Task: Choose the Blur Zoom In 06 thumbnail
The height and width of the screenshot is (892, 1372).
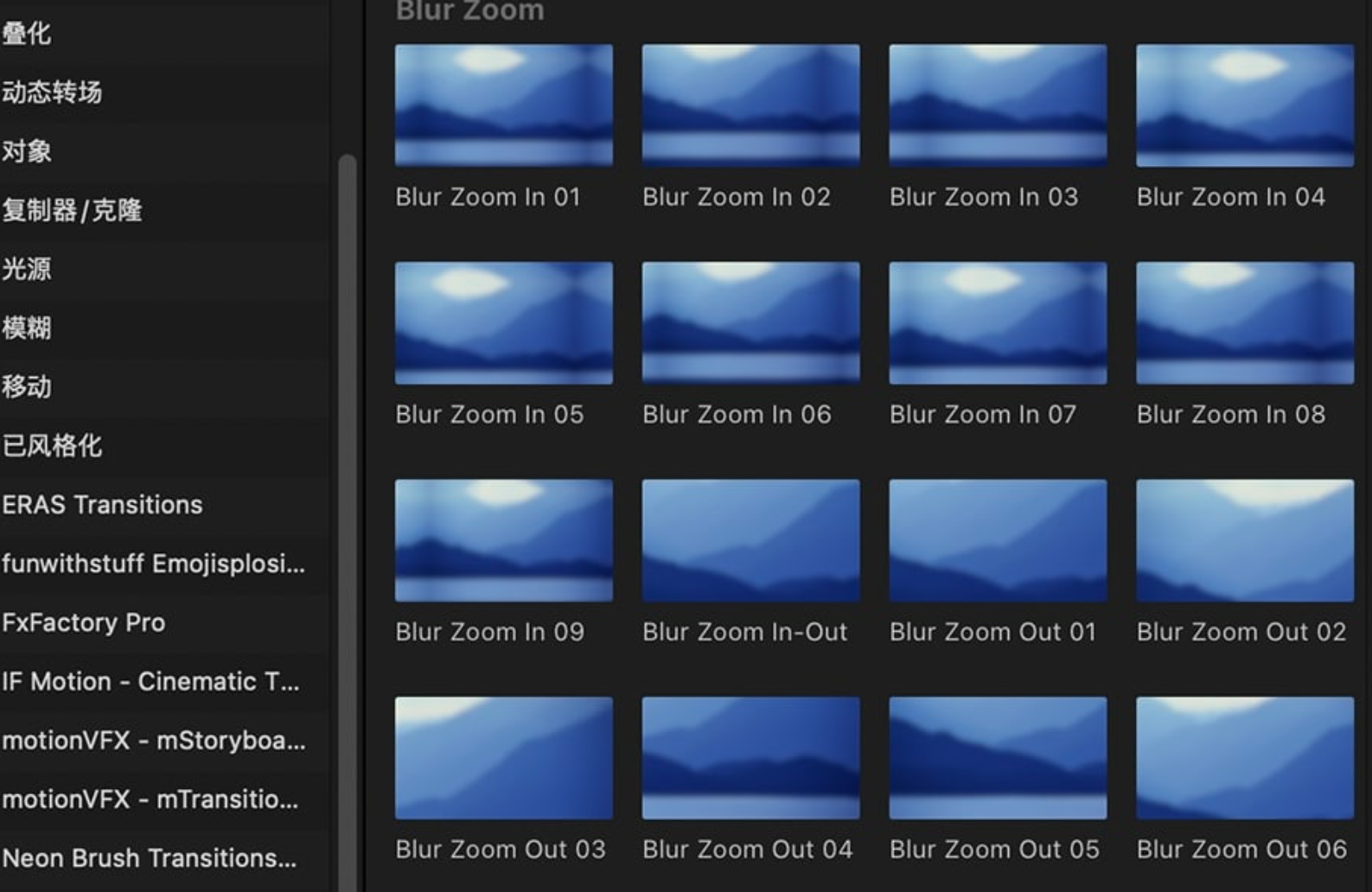Action: coord(750,322)
